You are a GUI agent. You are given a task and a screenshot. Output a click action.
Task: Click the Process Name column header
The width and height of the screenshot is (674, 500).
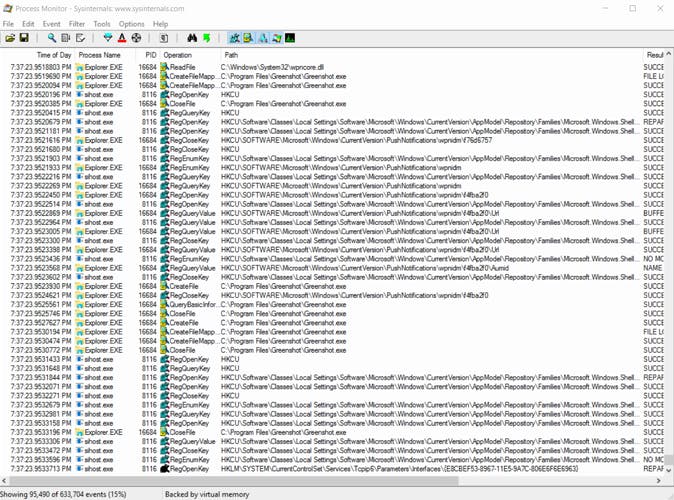coord(104,55)
